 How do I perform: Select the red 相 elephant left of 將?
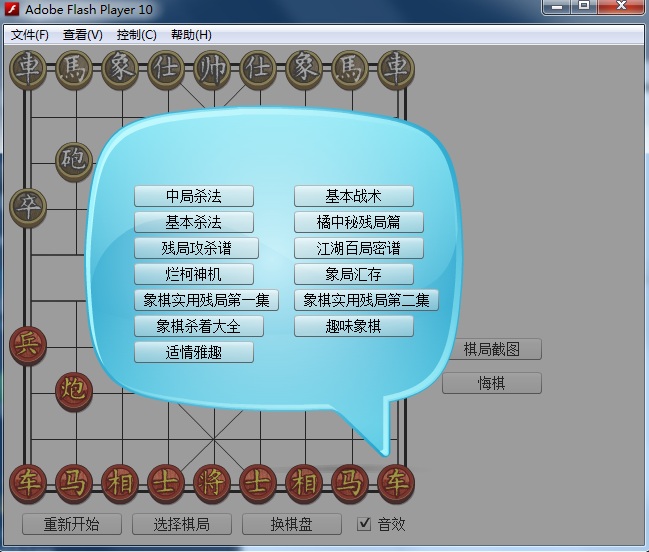point(120,484)
